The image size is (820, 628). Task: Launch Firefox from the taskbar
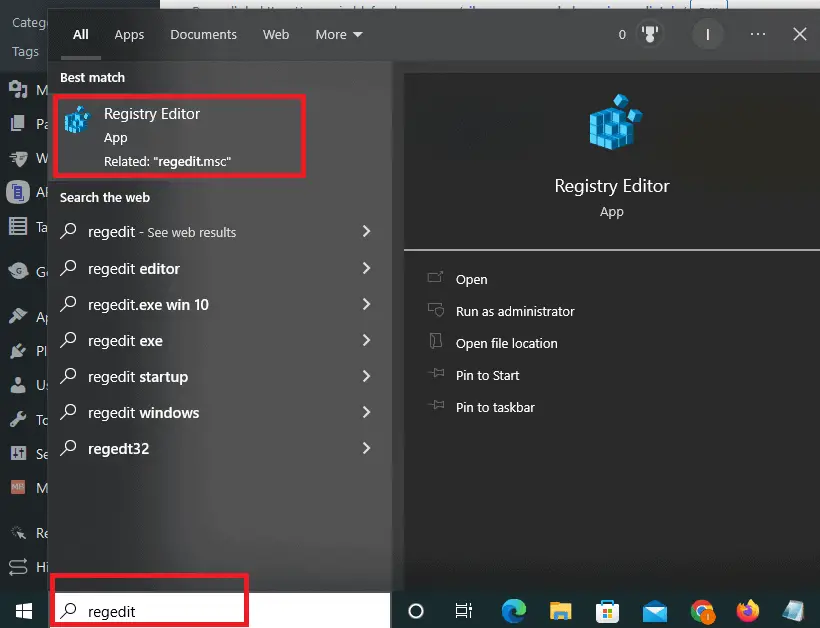[x=747, y=611]
